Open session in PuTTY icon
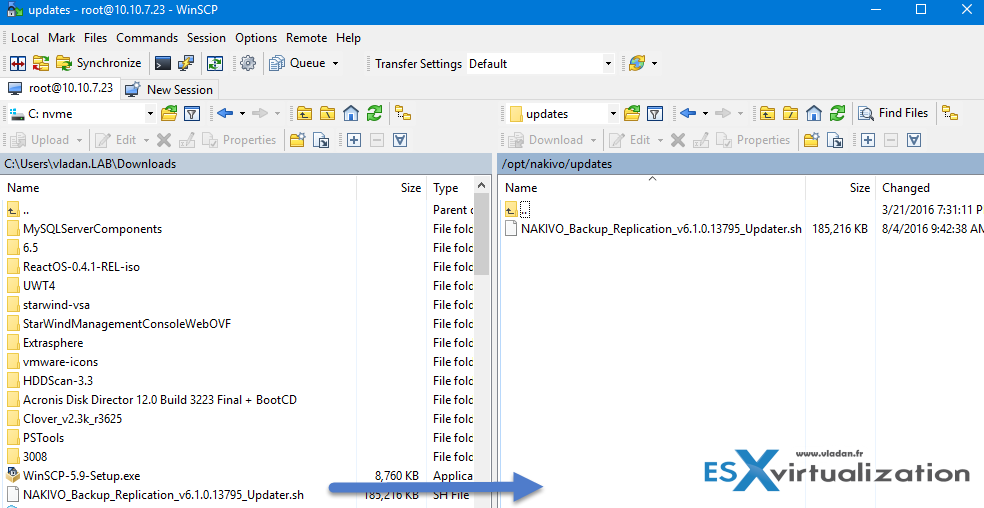The height and width of the screenshot is (508, 984). pos(186,63)
